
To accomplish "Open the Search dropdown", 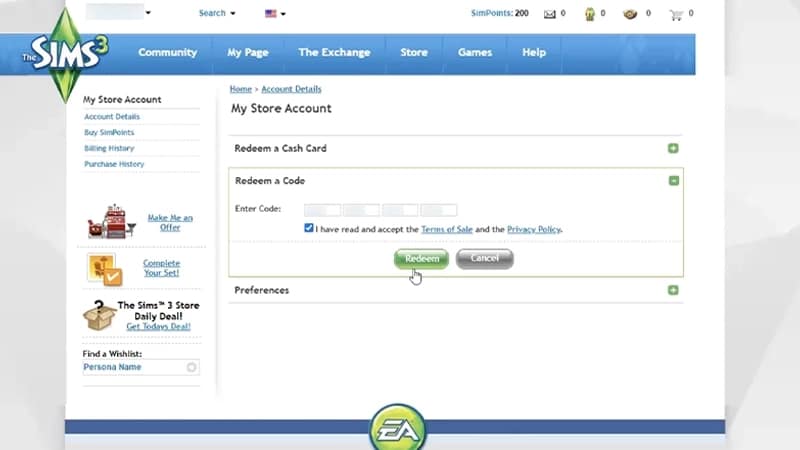I will pyautogui.click(x=217, y=13).
